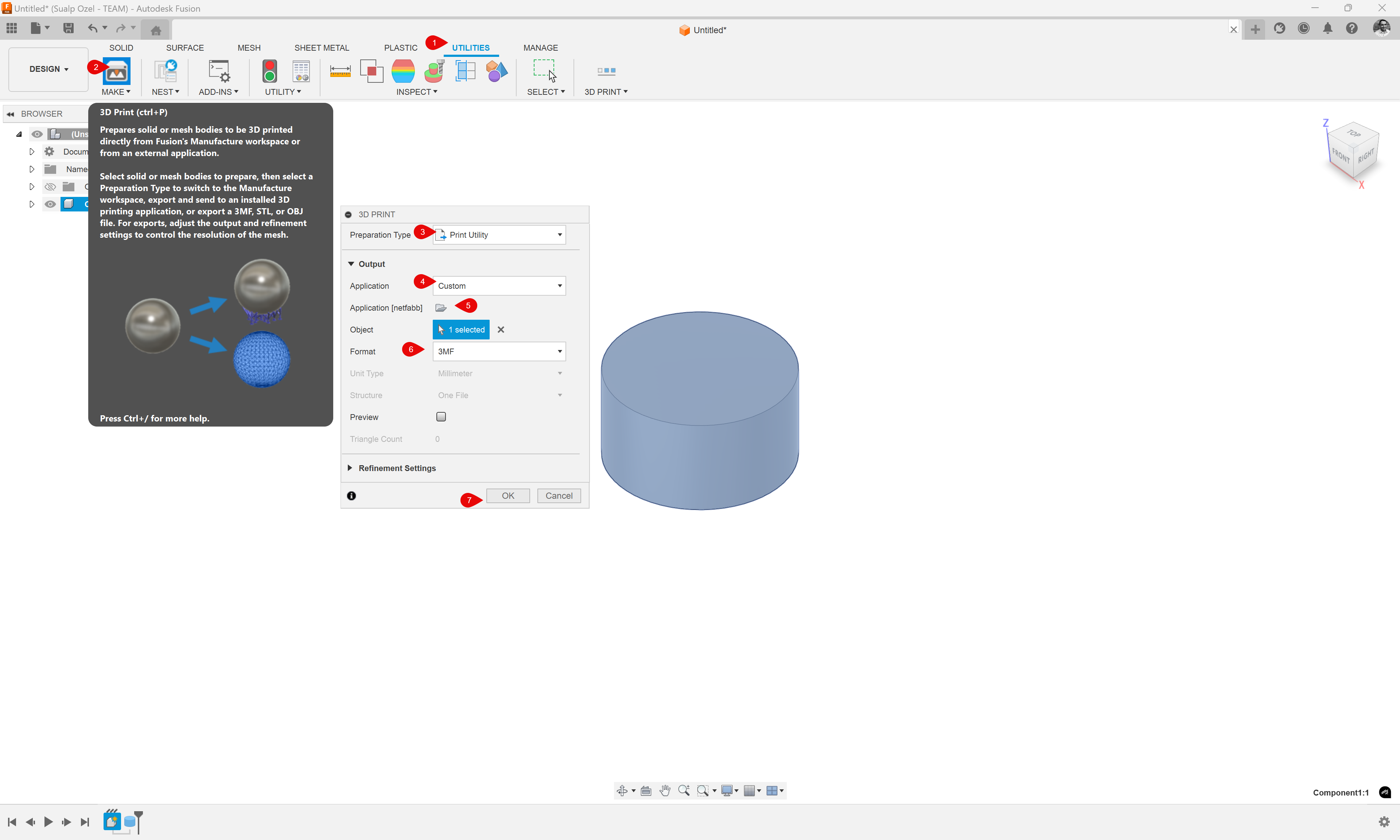Show the hidden folder using its eye toggle
Screen dimensions: 1400x840
(x=50, y=186)
